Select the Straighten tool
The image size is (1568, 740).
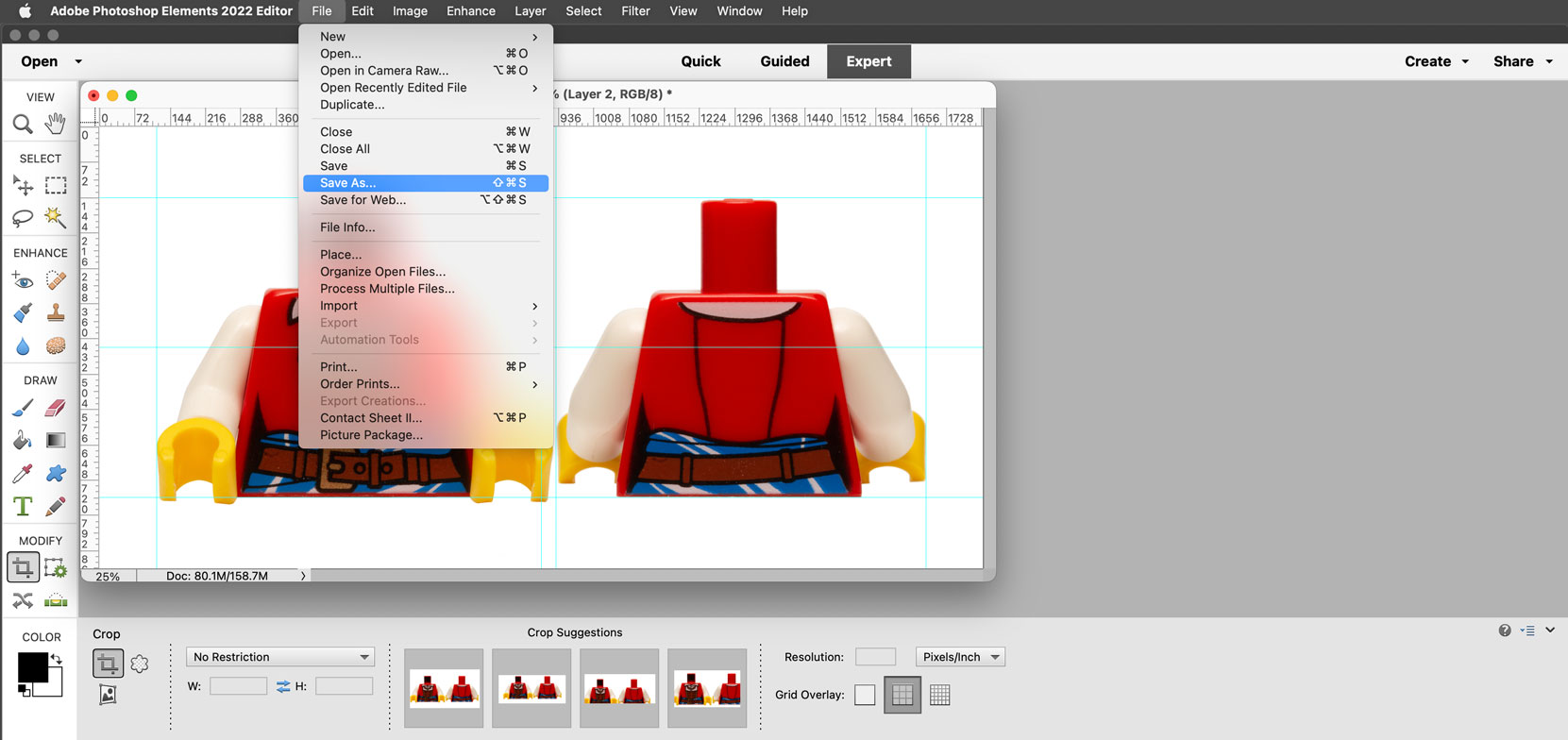click(56, 600)
